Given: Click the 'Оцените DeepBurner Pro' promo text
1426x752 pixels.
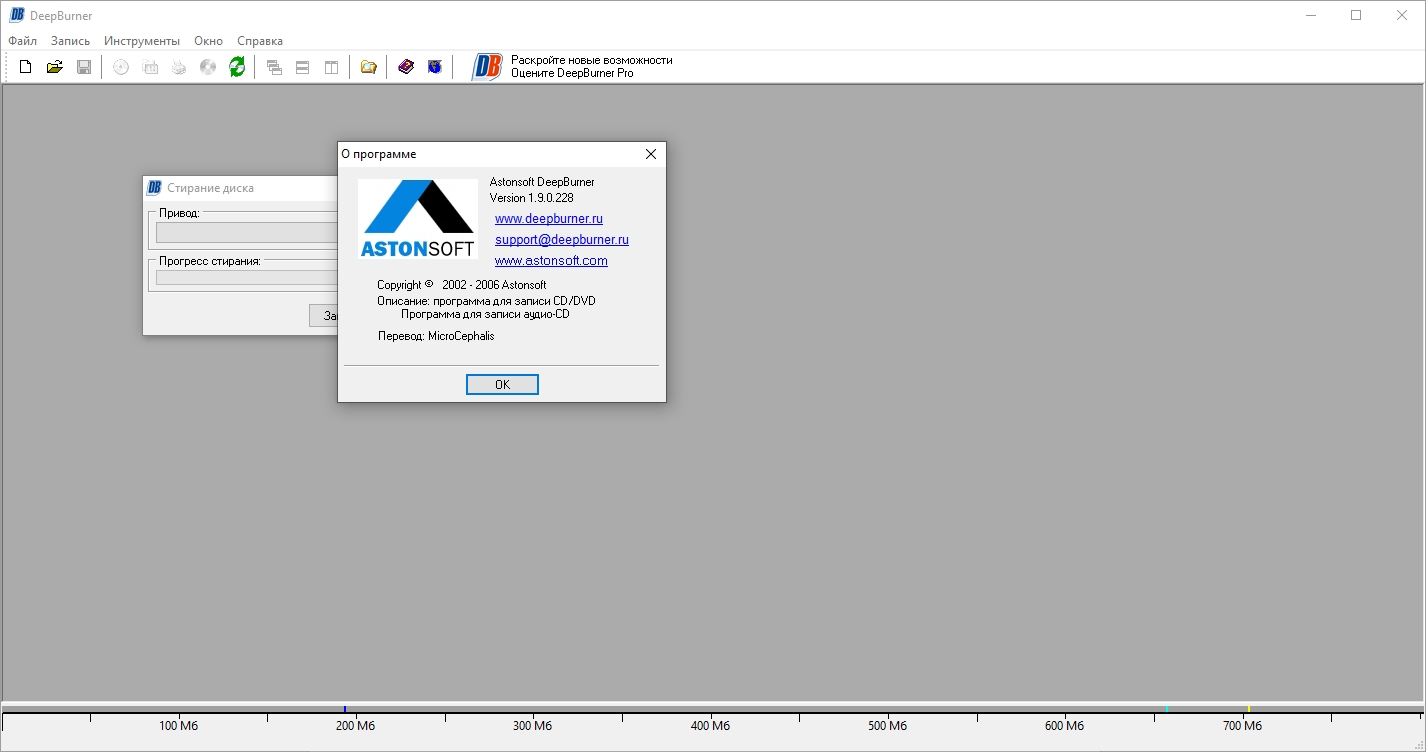Looking at the screenshot, I should pos(572,73).
